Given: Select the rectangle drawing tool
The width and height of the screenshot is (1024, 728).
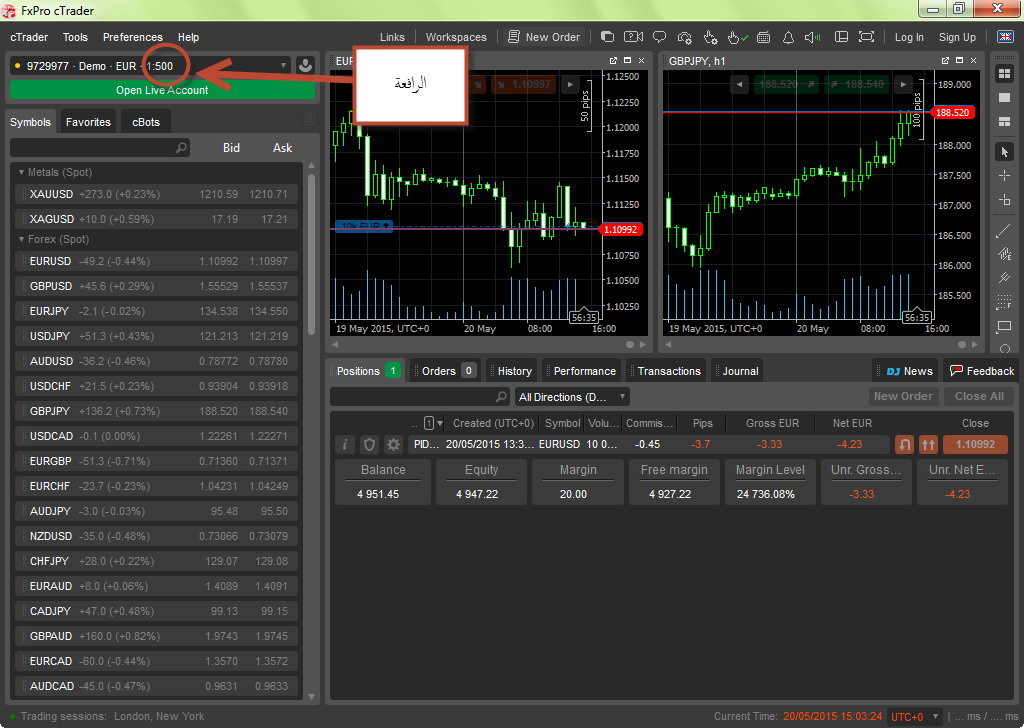Looking at the screenshot, I should tap(1004, 326).
